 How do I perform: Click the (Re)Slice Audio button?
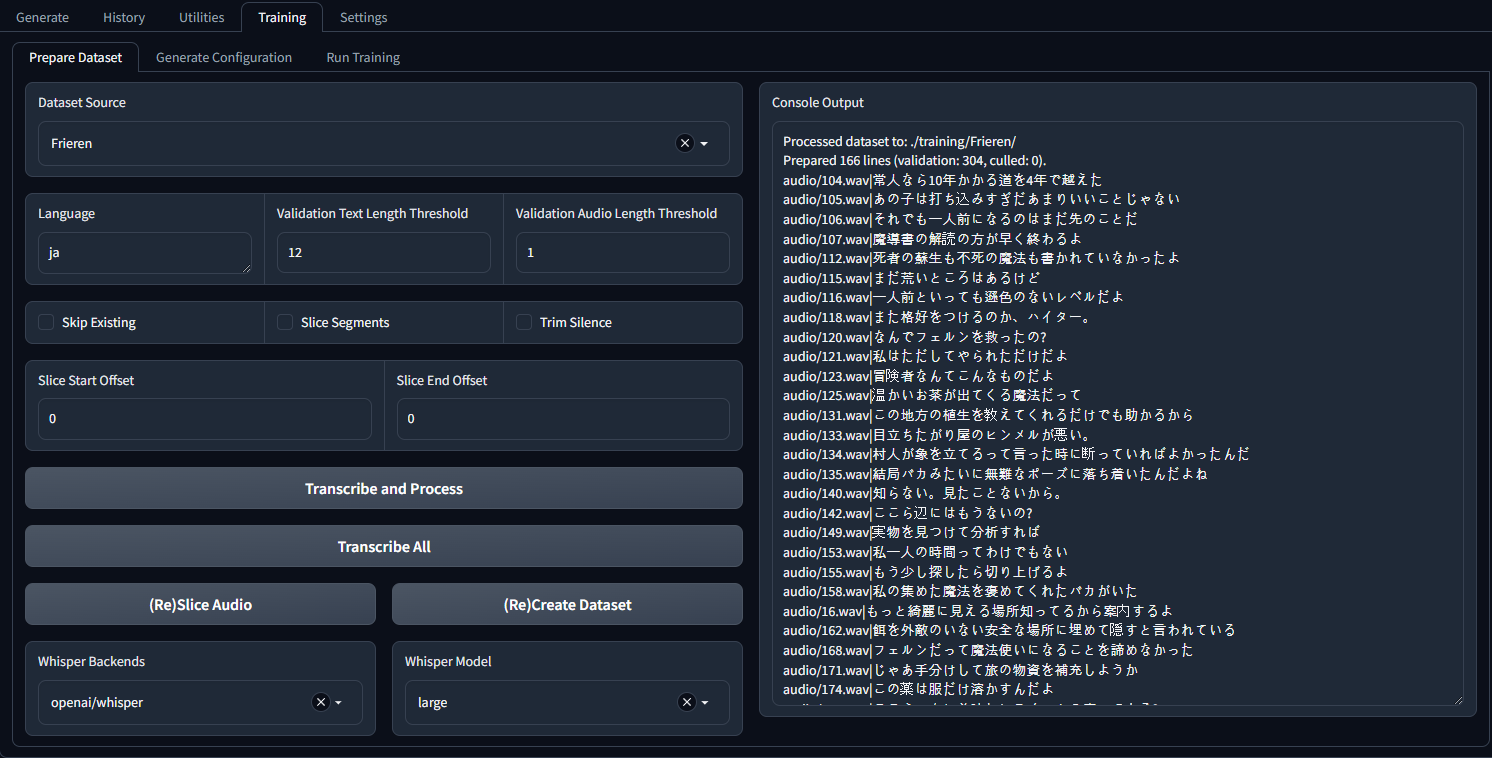(200, 604)
